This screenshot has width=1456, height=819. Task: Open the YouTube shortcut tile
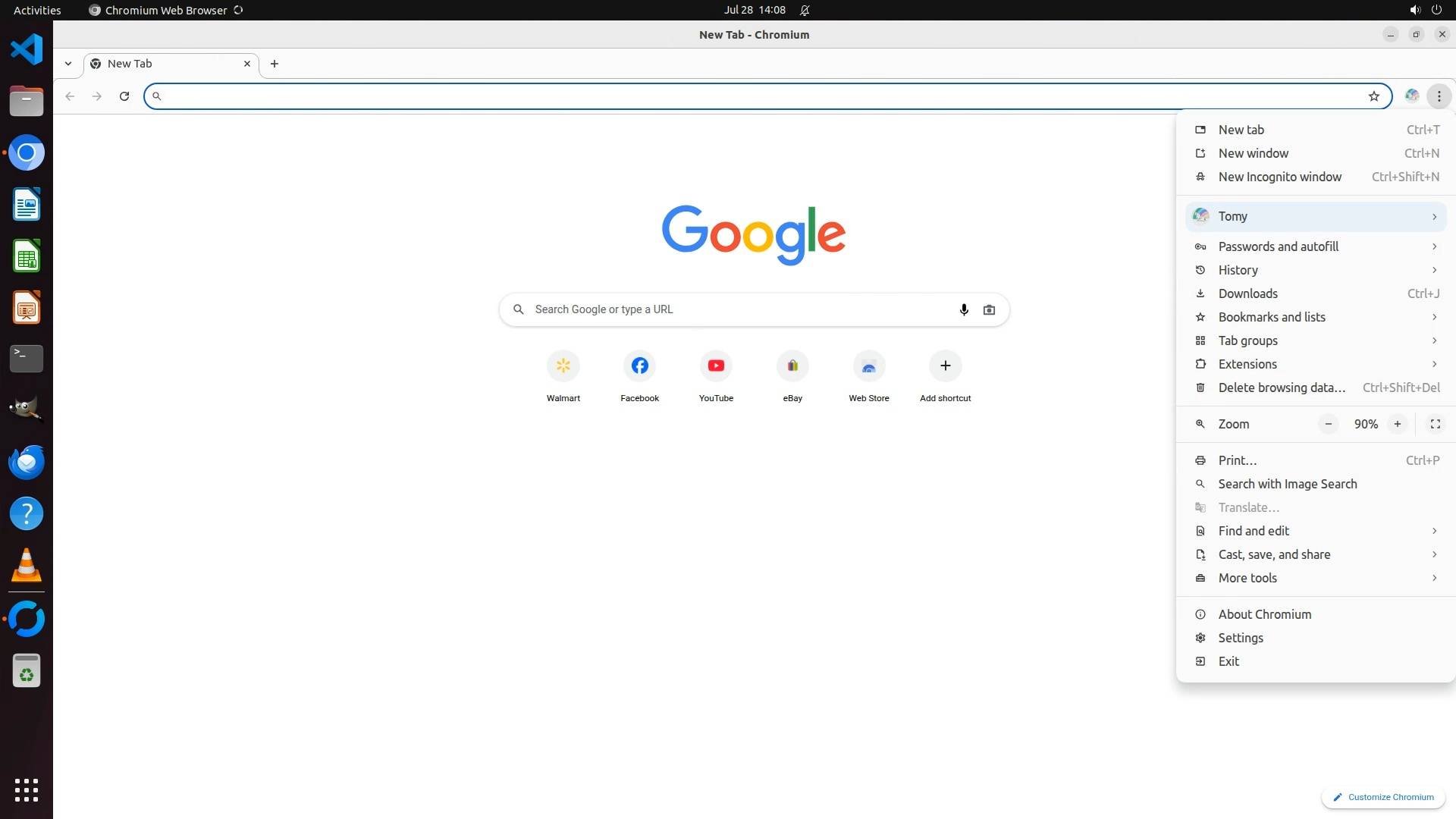[x=716, y=366]
